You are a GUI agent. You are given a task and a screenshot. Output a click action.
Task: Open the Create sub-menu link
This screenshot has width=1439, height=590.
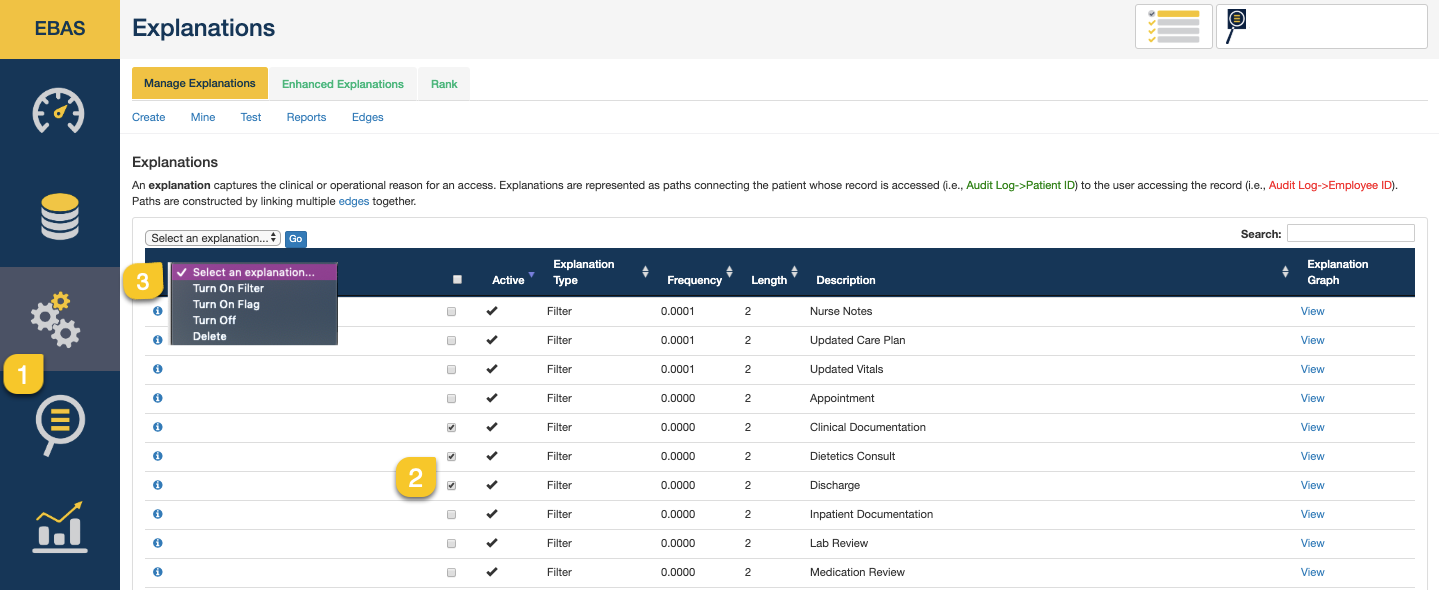(x=149, y=117)
